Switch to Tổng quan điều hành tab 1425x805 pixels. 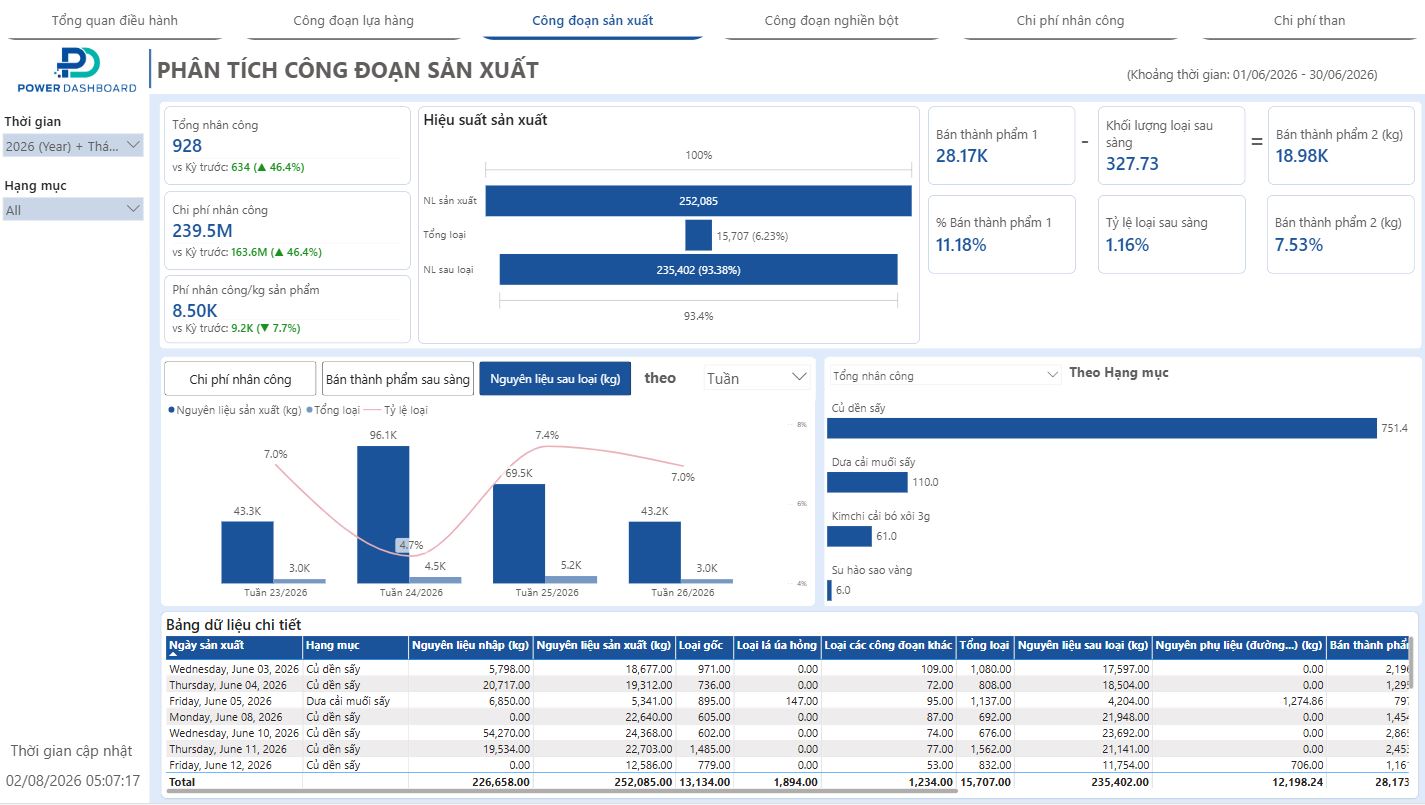point(115,20)
